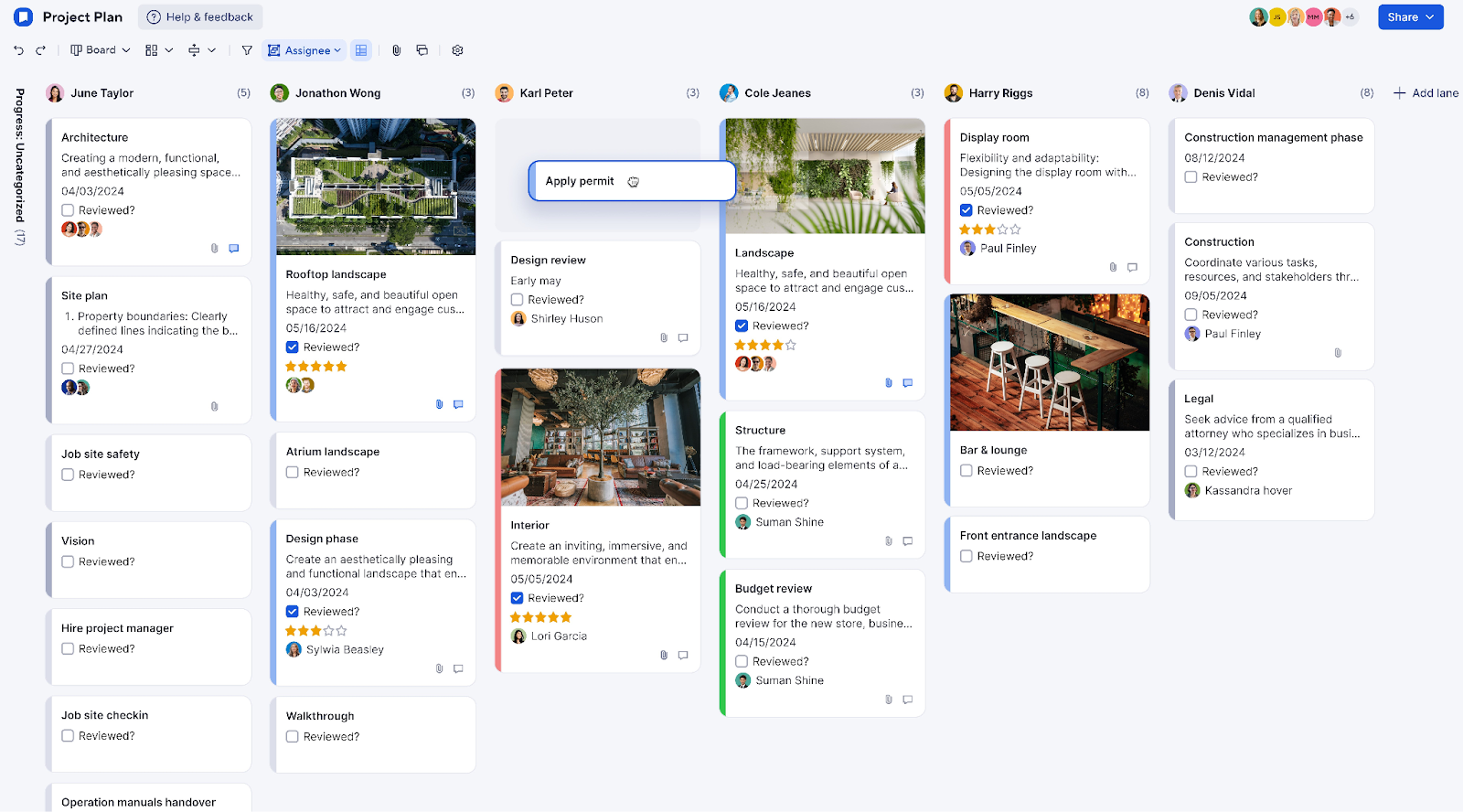Uncheck Reviewed? on Rooftop landscape card
Image resolution: width=1463 pixels, height=812 pixels.
tap(293, 347)
